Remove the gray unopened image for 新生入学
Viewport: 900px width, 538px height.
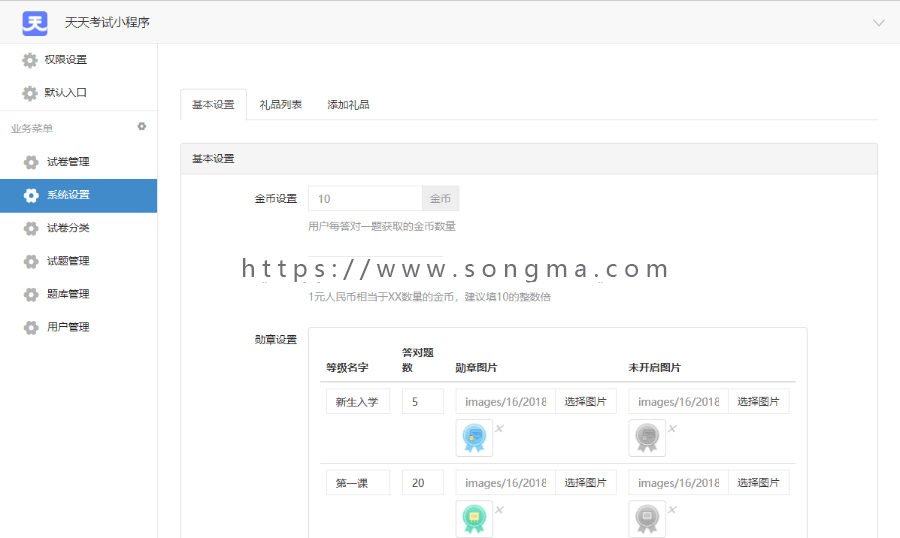(672, 428)
